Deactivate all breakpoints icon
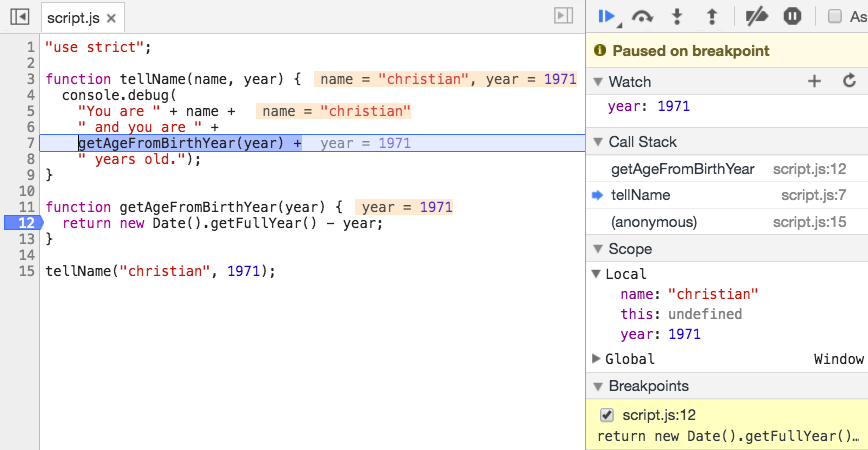868x450 pixels. pyautogui.click(x=757, y=16)
